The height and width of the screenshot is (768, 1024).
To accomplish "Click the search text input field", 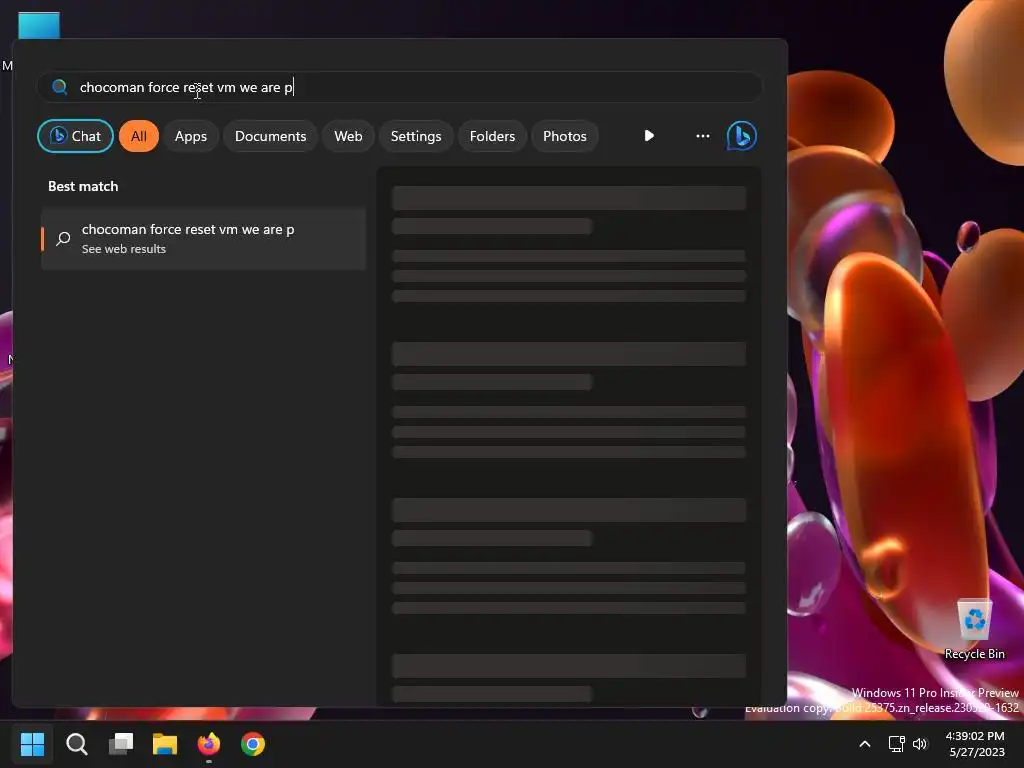I will pyautogui.click(x=400, y=87).
